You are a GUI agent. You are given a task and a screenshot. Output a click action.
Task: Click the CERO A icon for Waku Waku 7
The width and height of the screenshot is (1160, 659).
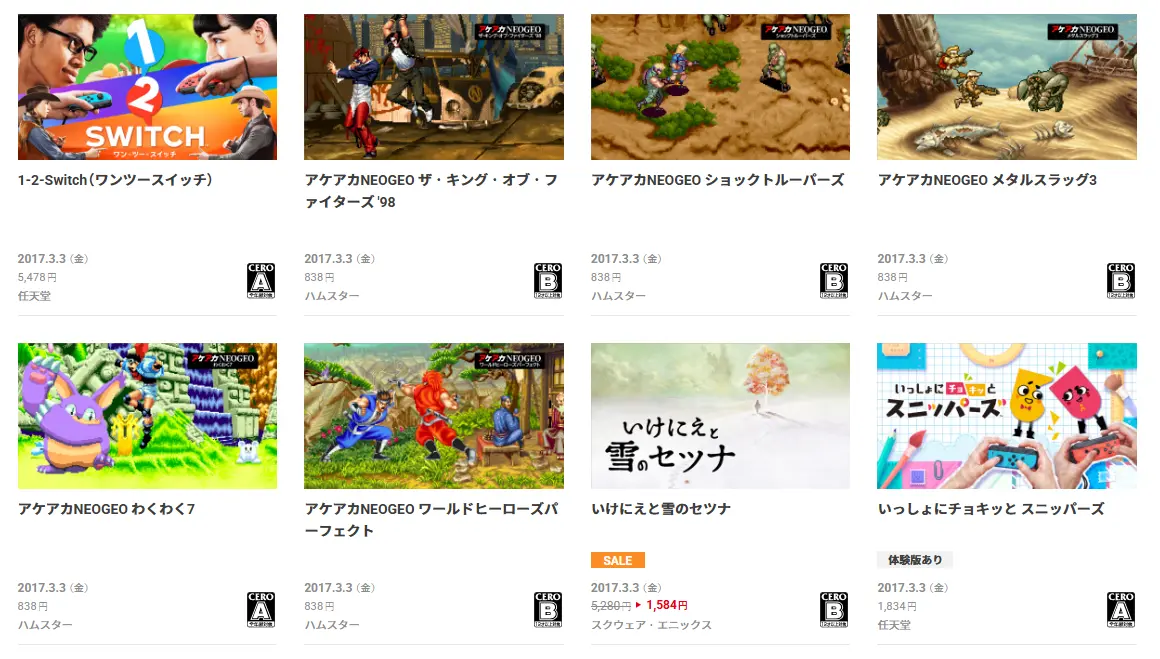[x=261, y=609]
